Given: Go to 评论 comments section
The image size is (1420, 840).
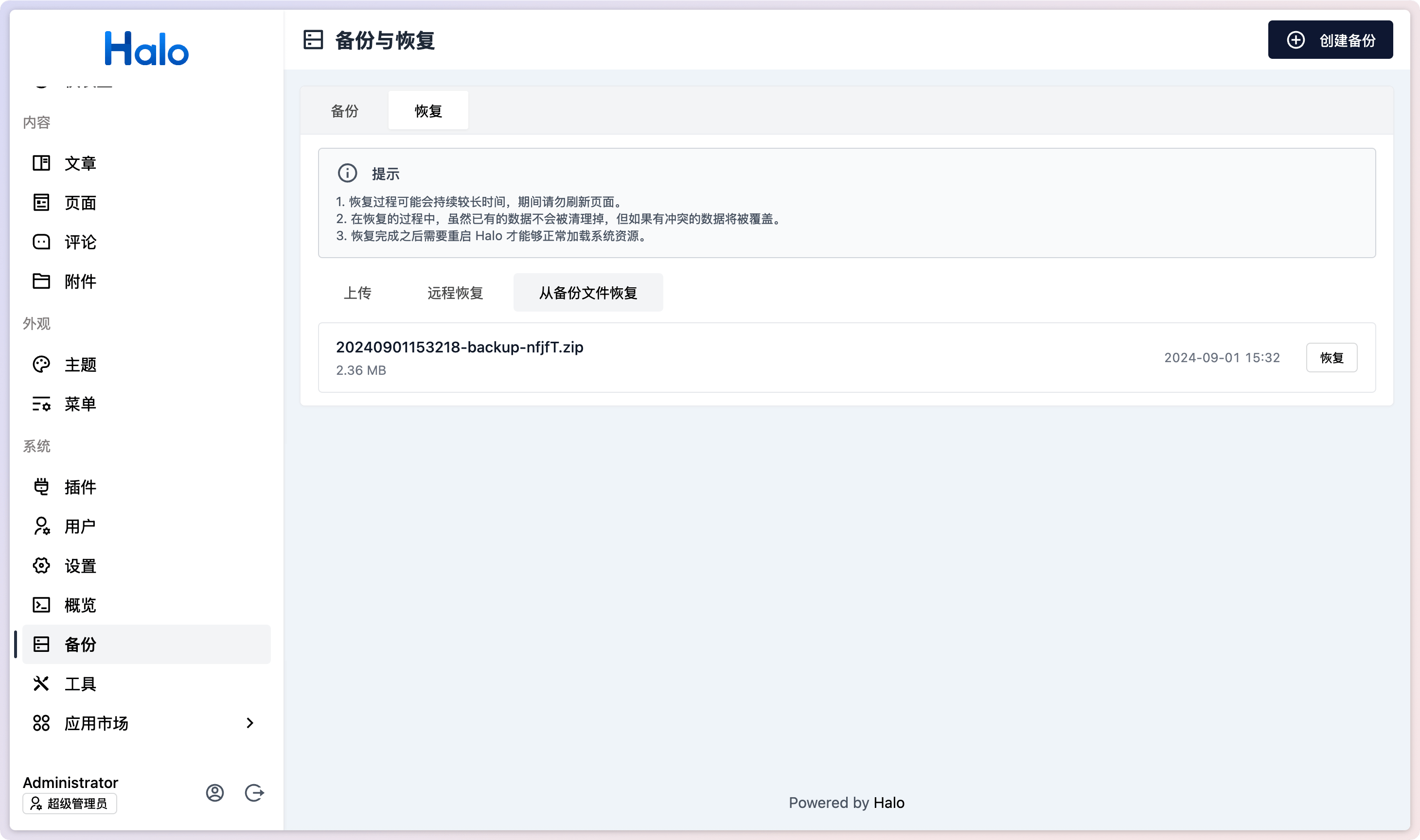Looking at the screenshot, I should click(80, 242).
